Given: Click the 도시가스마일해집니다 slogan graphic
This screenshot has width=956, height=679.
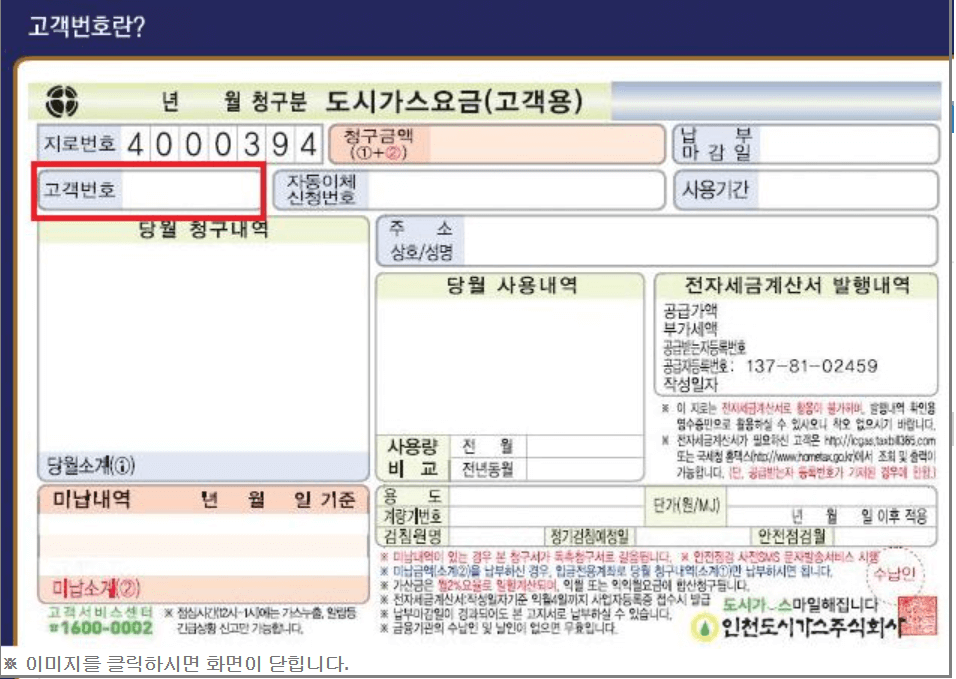Looking at the screenshot, I should (x=800, y=606).
